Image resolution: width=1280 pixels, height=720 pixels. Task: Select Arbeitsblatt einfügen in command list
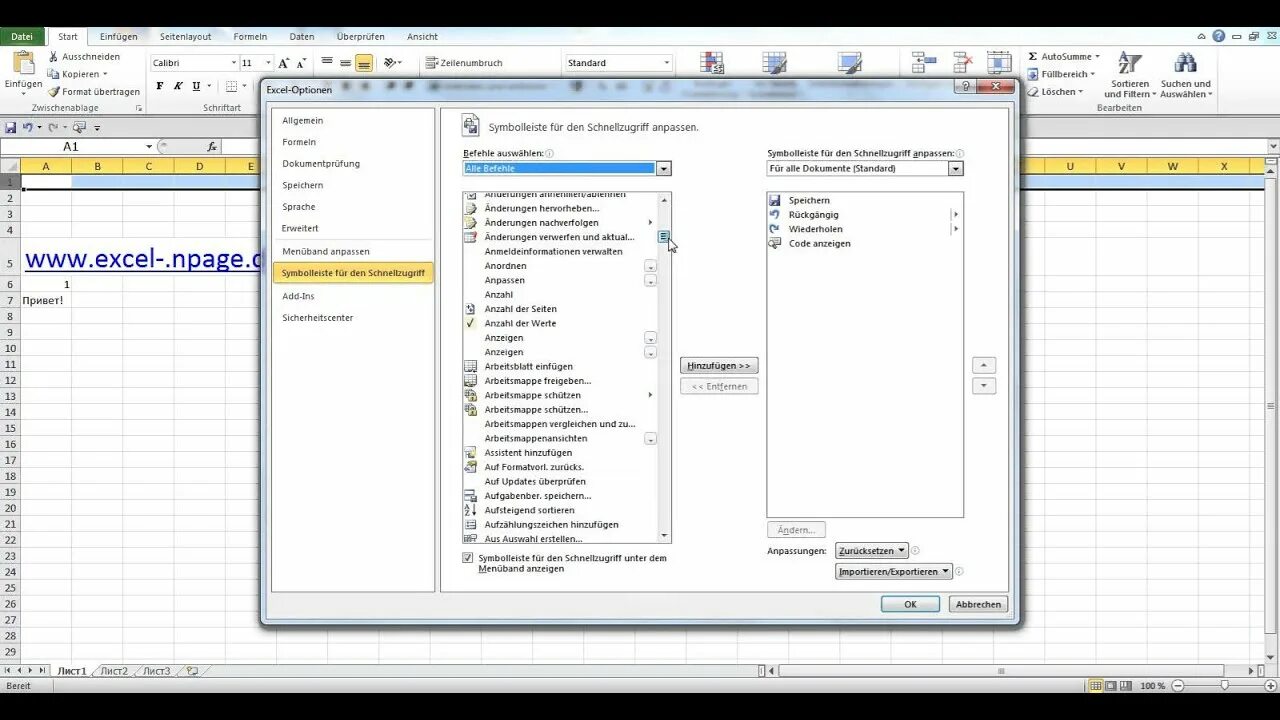(x=560, y=367)
